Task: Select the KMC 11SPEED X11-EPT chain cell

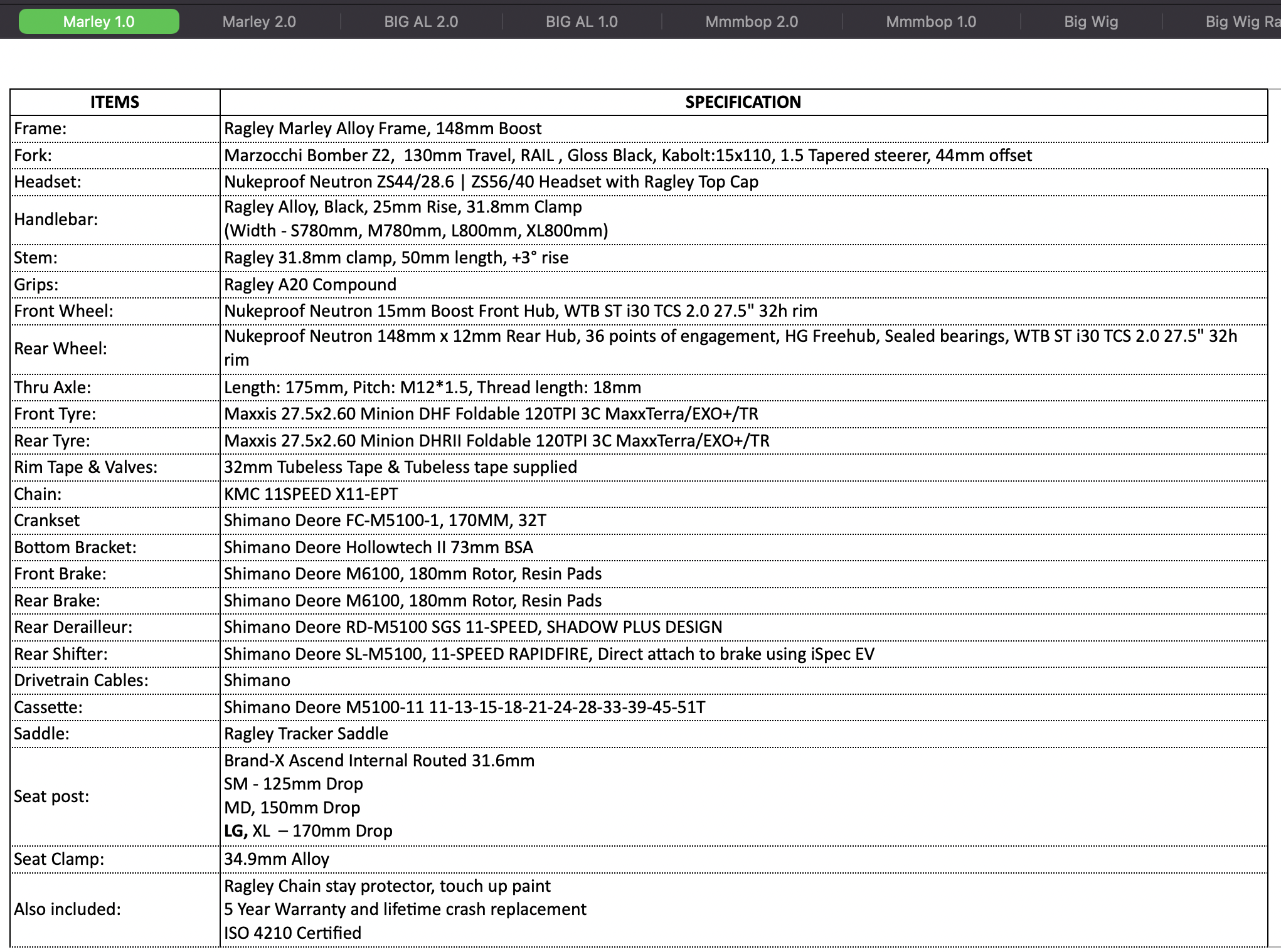Action: point(311,494)
